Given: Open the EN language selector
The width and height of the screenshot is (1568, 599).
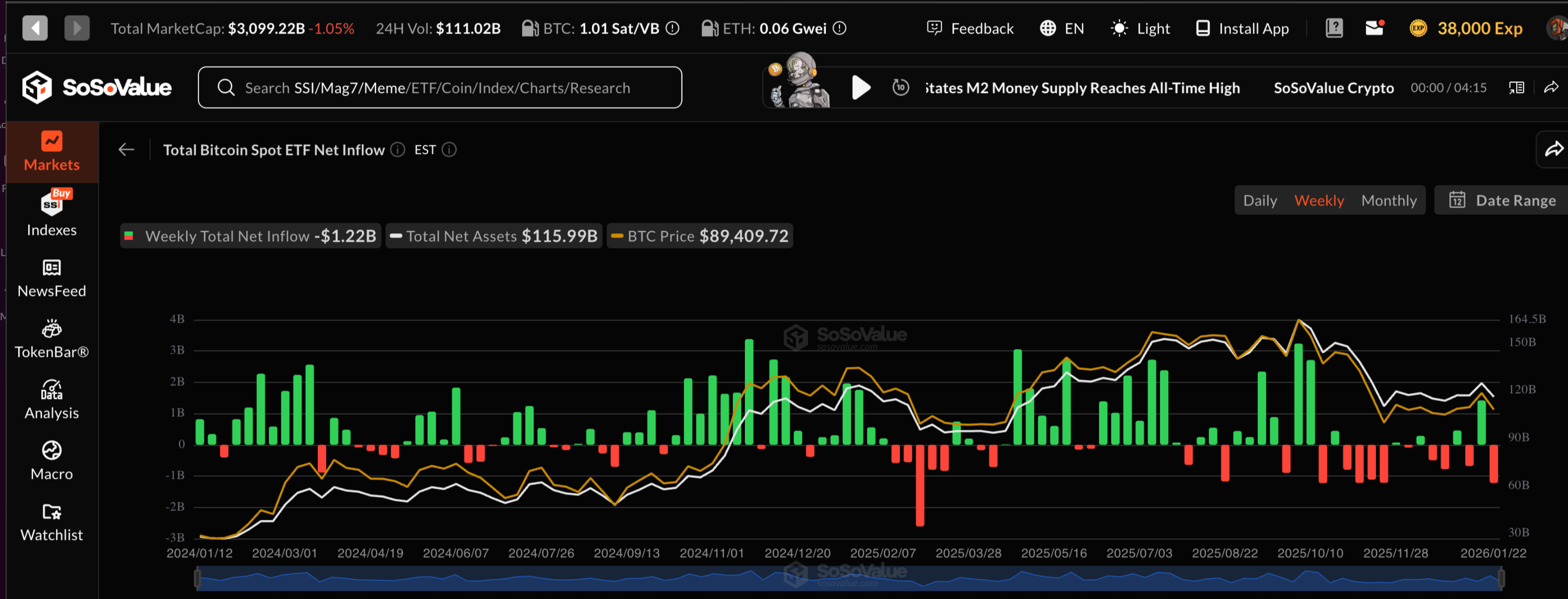Looking at the screenshot, I should click(1062, 29).
